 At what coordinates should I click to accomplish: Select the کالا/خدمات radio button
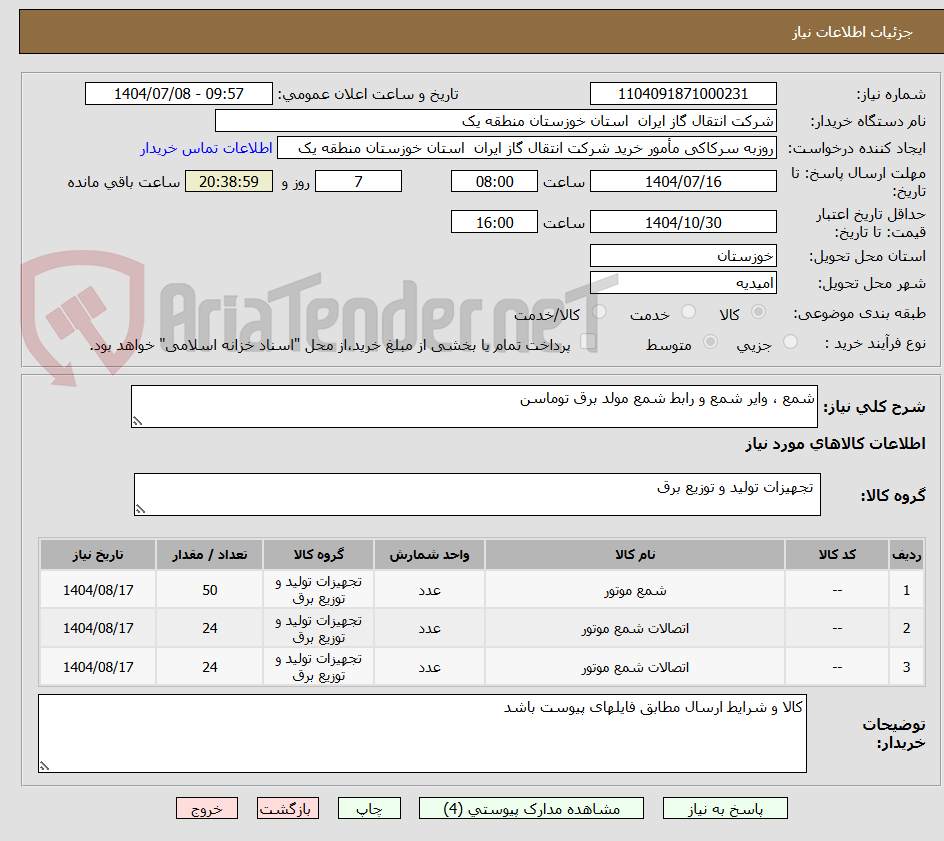click(599, 312)
